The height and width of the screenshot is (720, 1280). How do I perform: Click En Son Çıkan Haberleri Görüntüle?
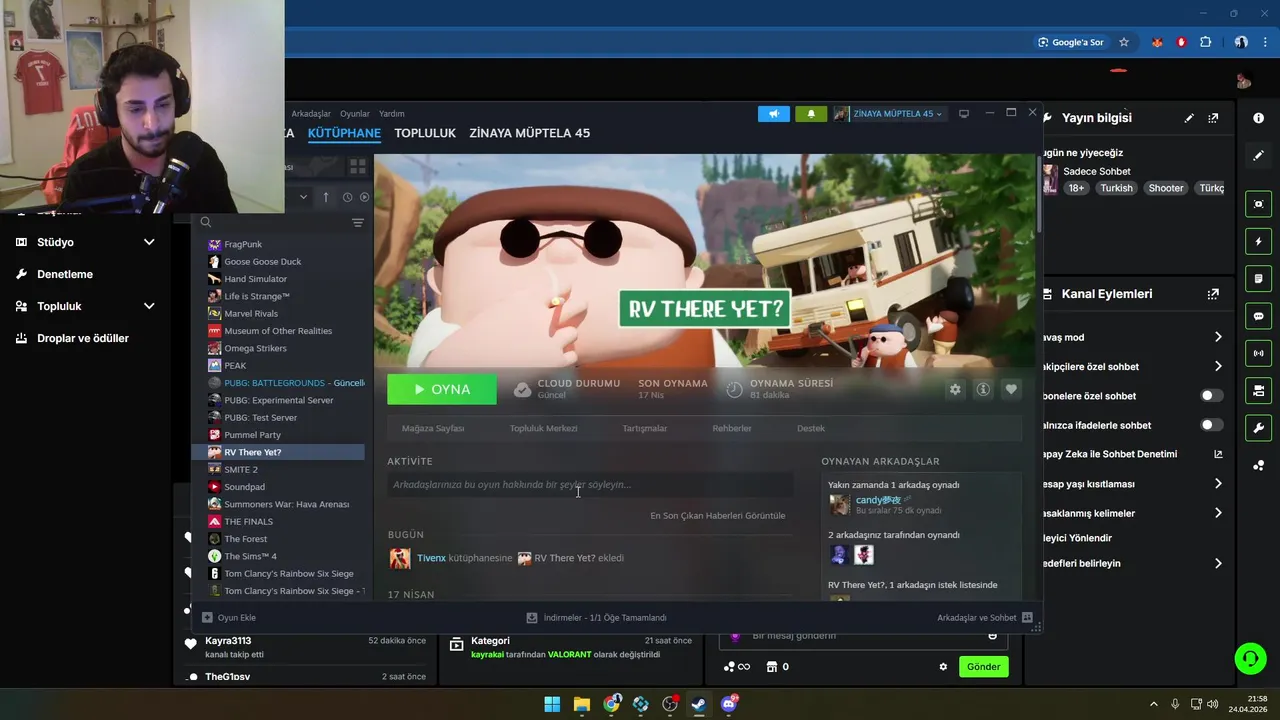(x=718, y=516)
